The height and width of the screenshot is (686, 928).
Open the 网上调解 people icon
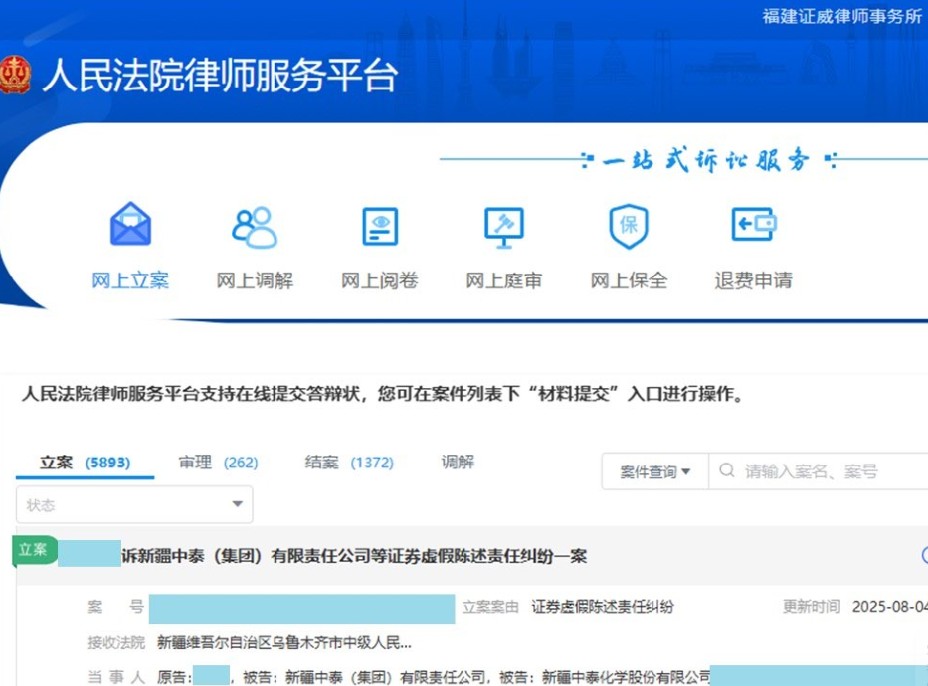click(254, 226)
